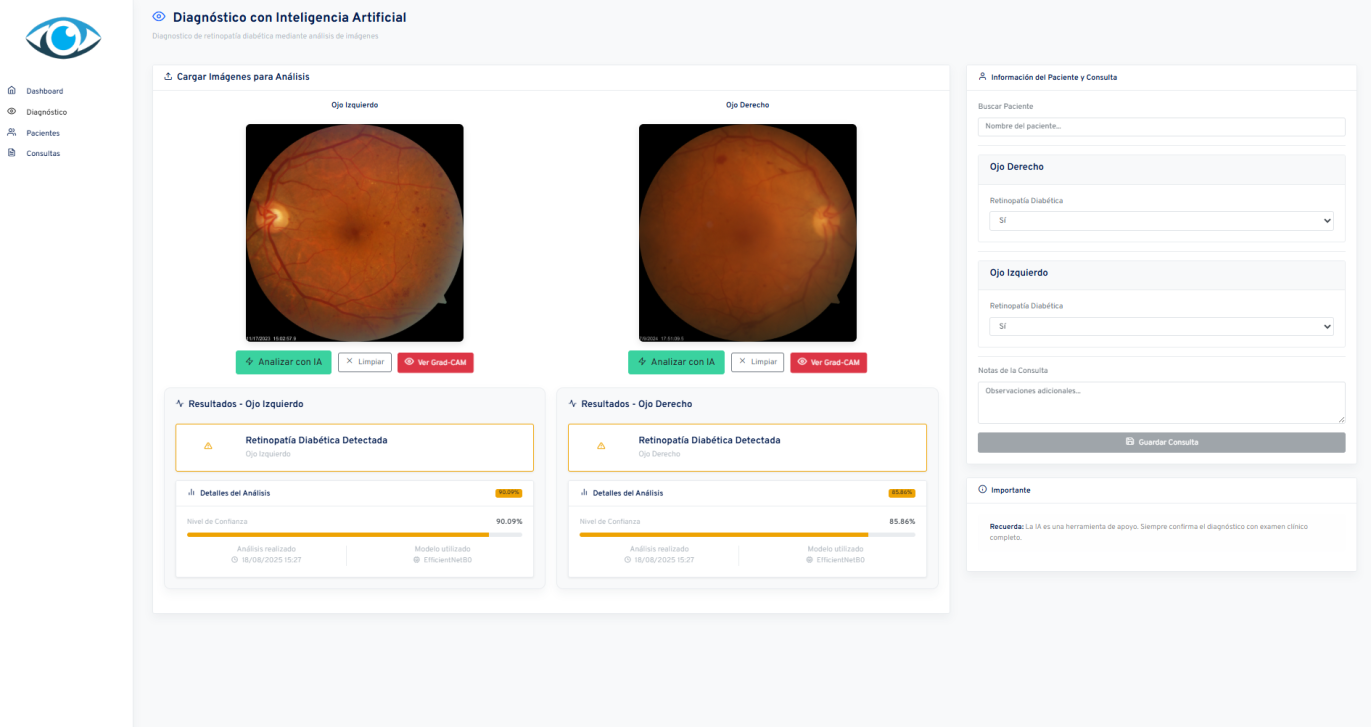Click the info icon beside Importante
1371x727 pixels.
click(x=982, y=490)
